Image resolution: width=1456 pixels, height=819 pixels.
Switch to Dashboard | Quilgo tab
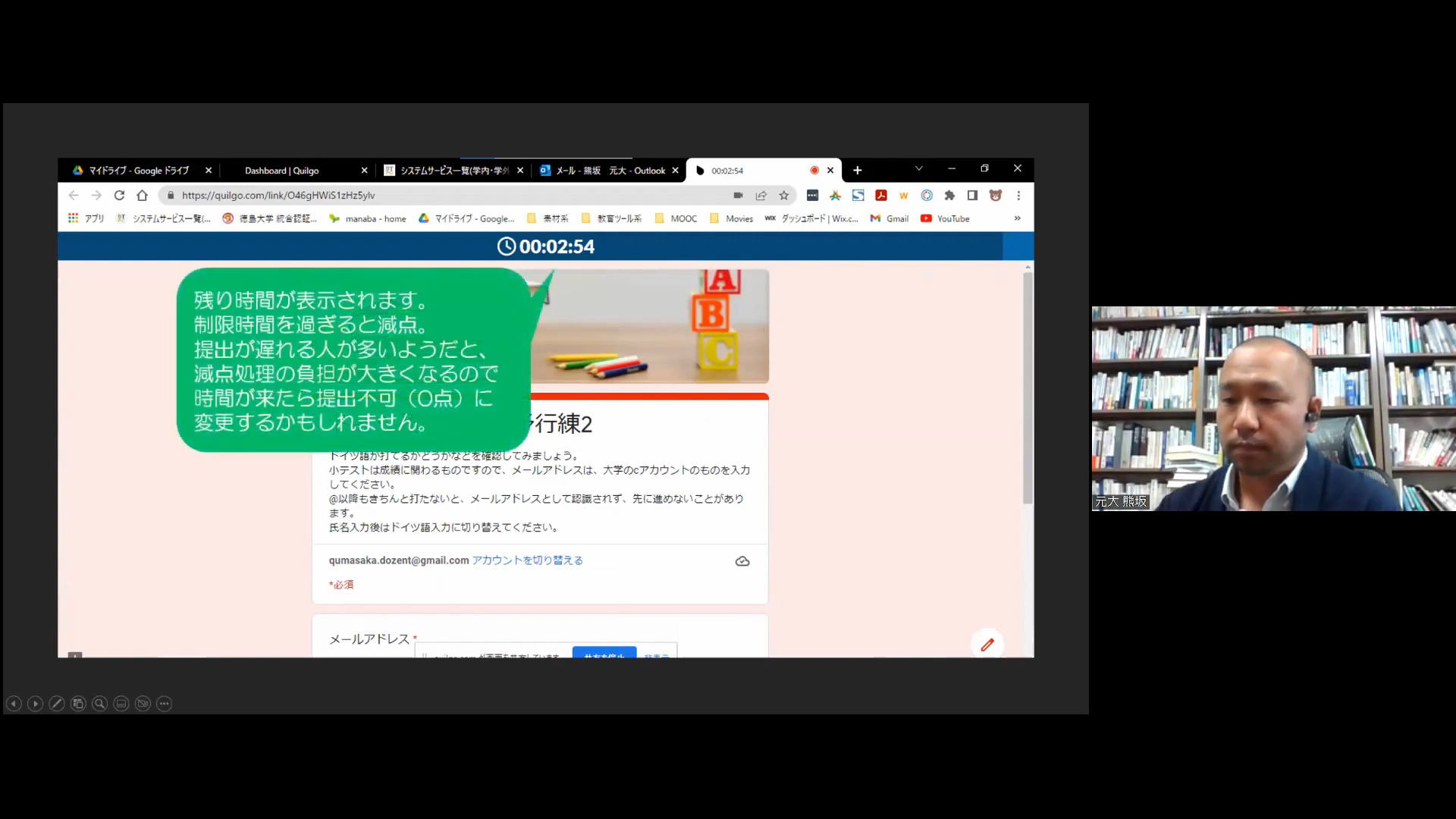tap(282, 171)
